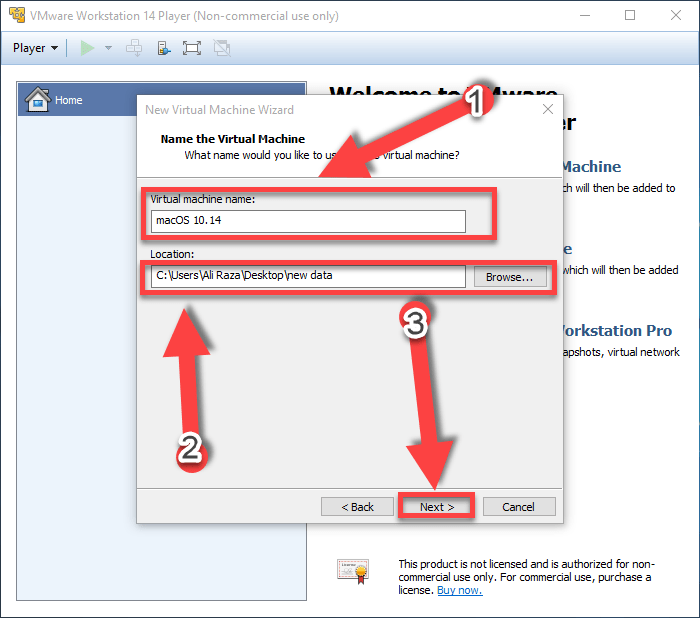Maximize the VMware Workstation Player window
Screen dimensions: 700x618
(630, 16)
